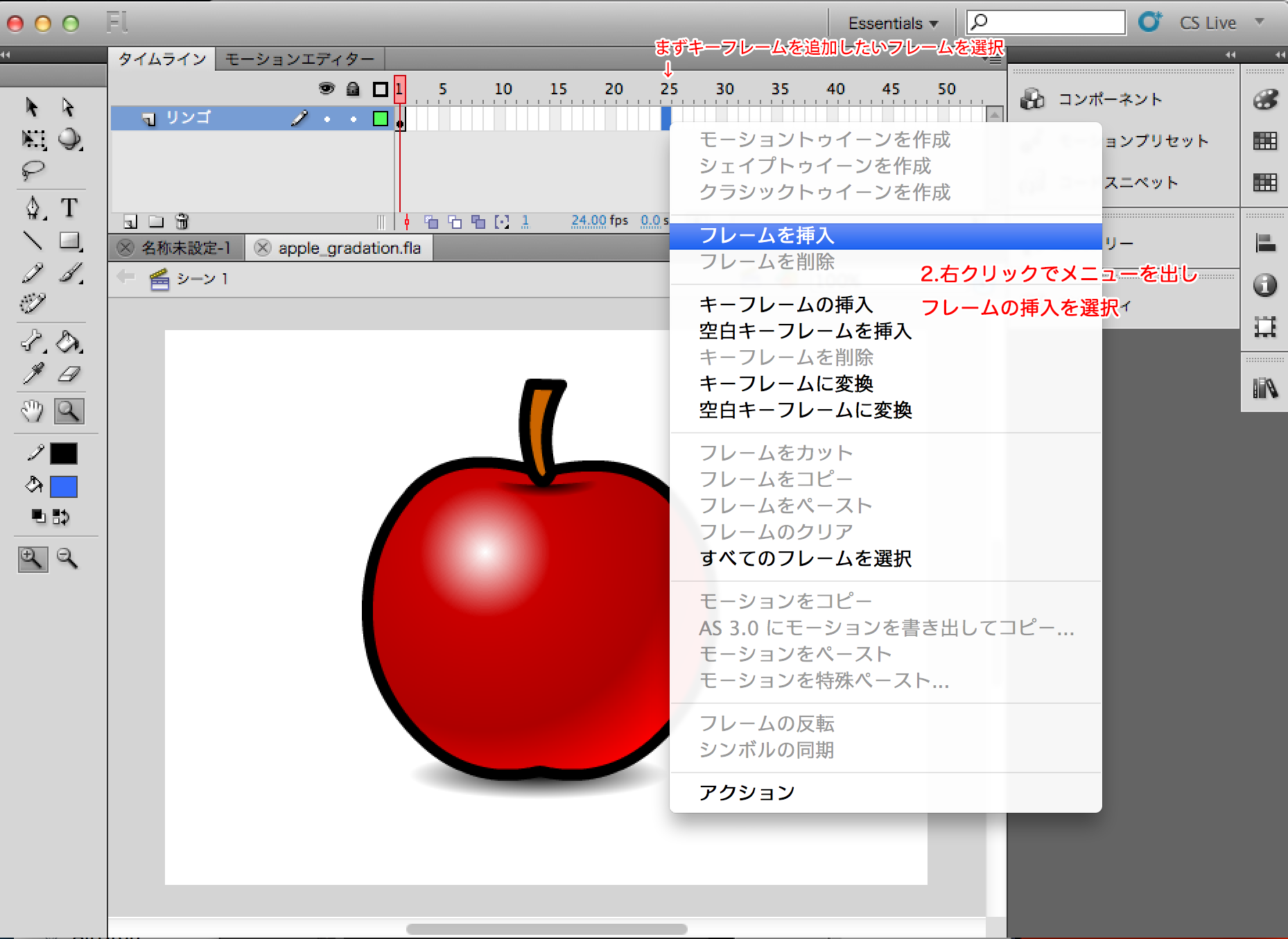Select the Lasso tool
Screen dimensions: 1288x939
(33, 170)
